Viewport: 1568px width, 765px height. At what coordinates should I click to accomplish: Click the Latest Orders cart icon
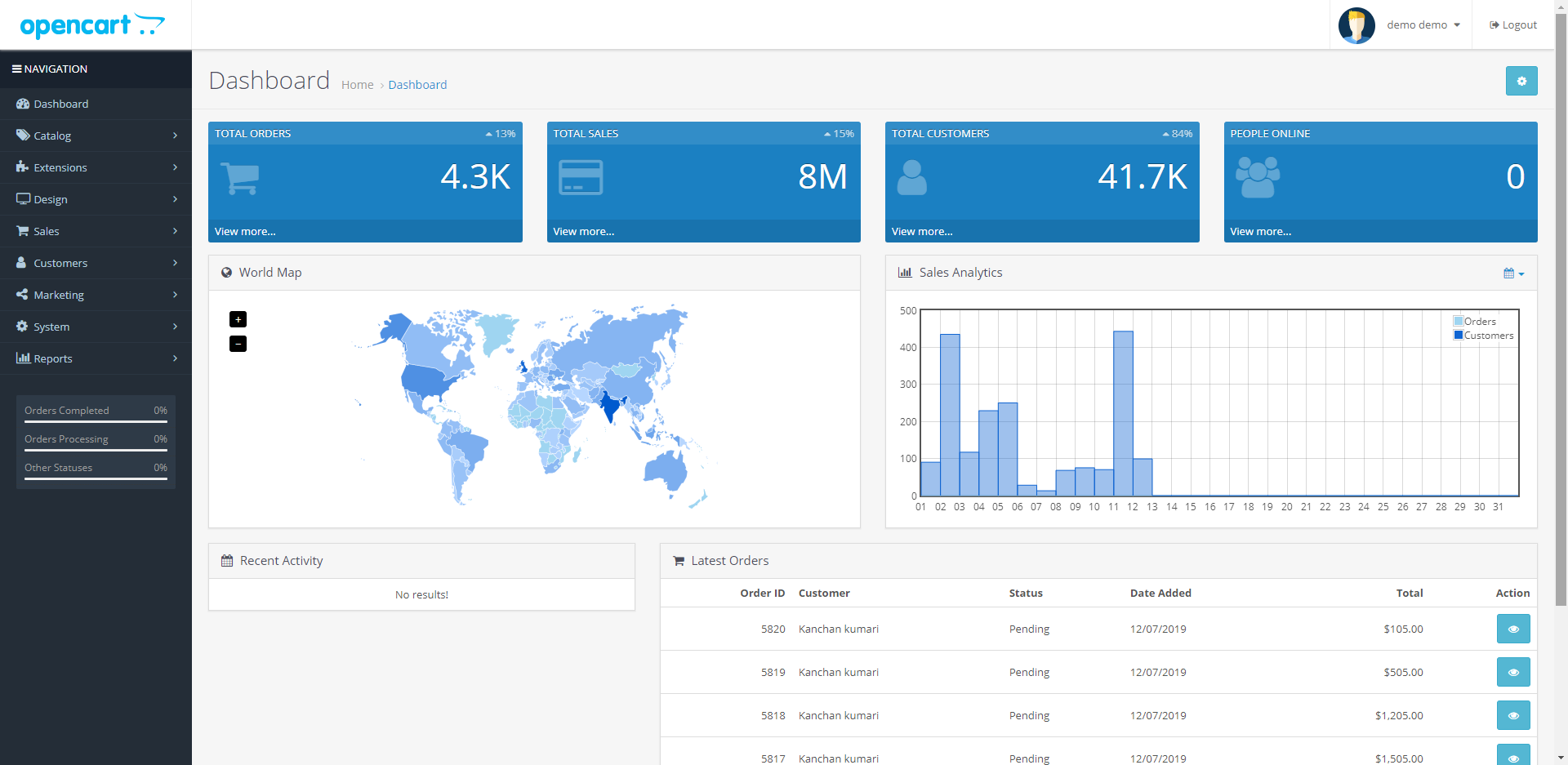pos(679,561)
